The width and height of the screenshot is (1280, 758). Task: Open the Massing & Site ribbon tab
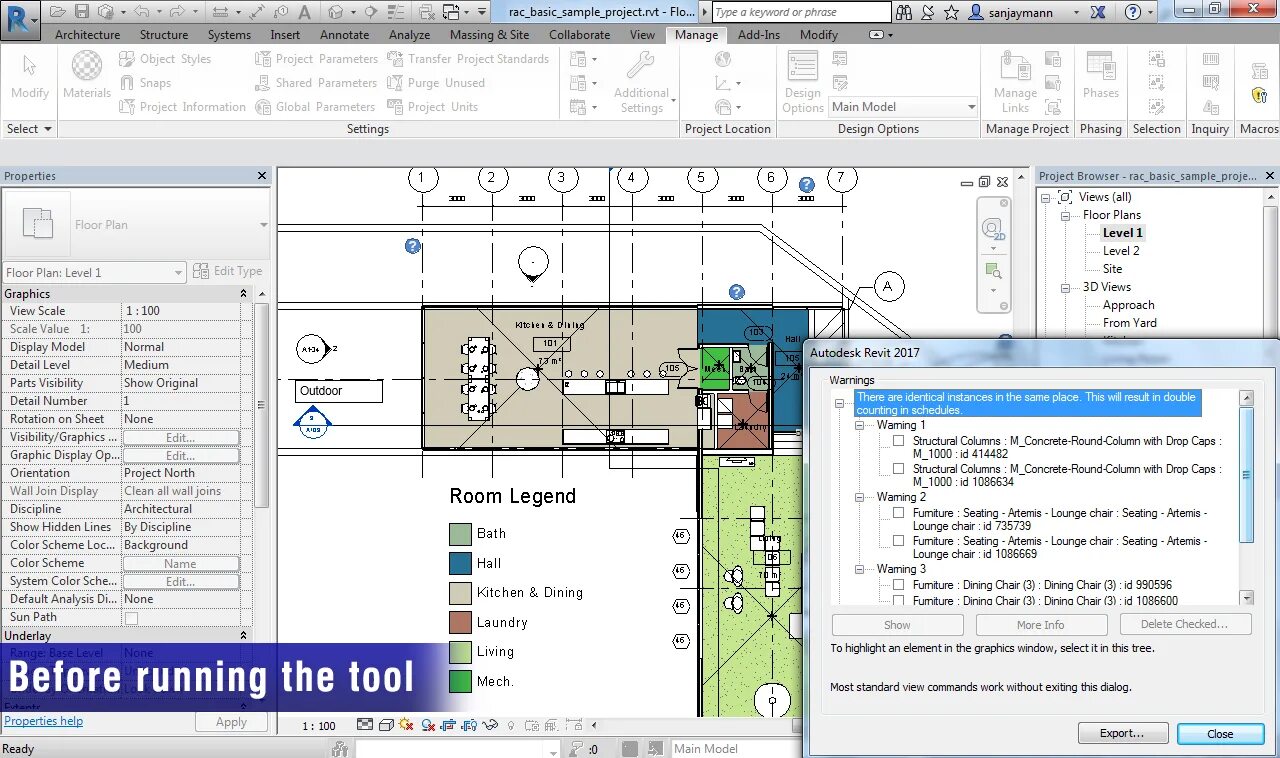tap(490, 35)
